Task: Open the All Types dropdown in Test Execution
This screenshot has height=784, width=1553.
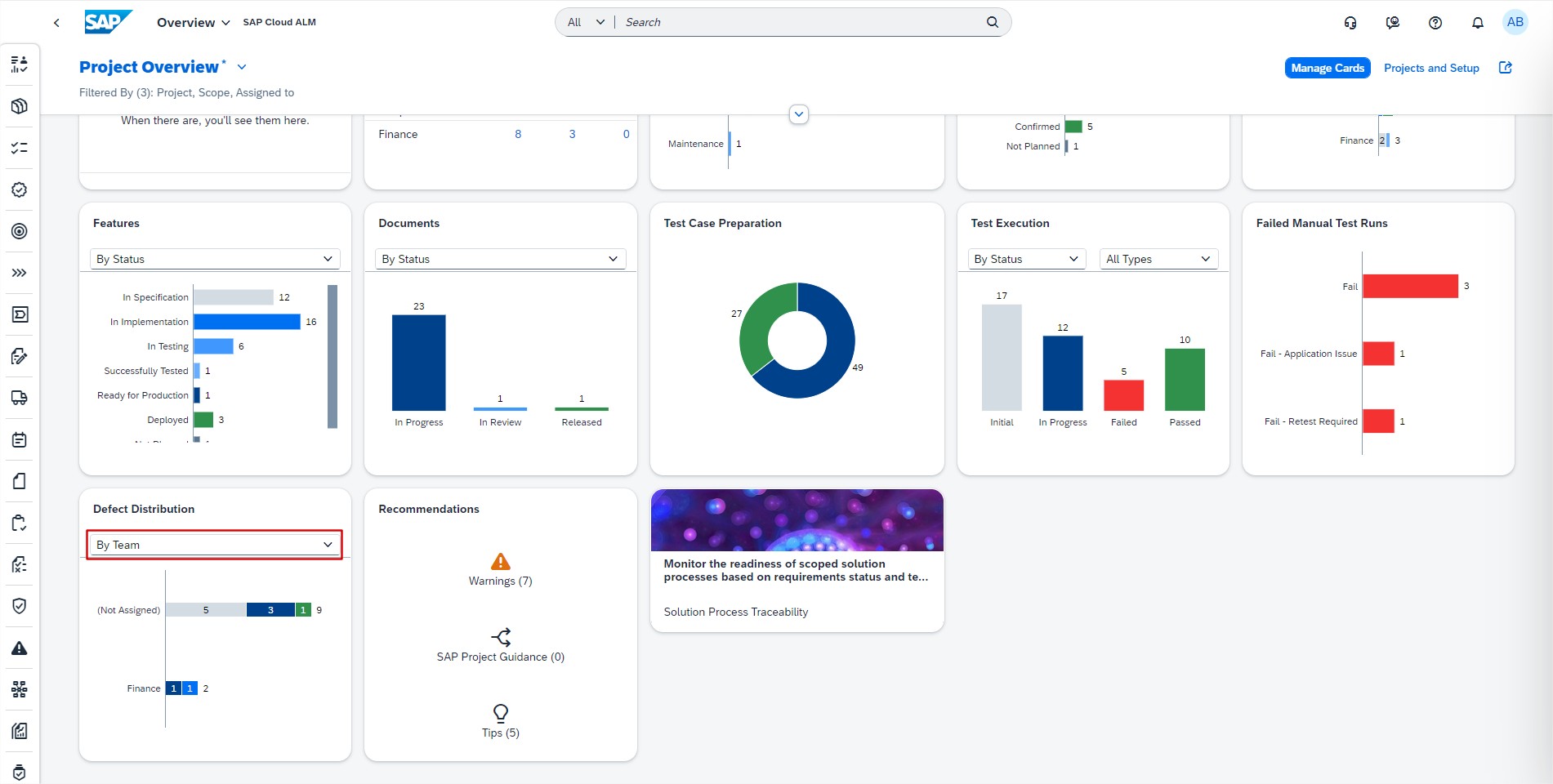Action: (1158, 259)
